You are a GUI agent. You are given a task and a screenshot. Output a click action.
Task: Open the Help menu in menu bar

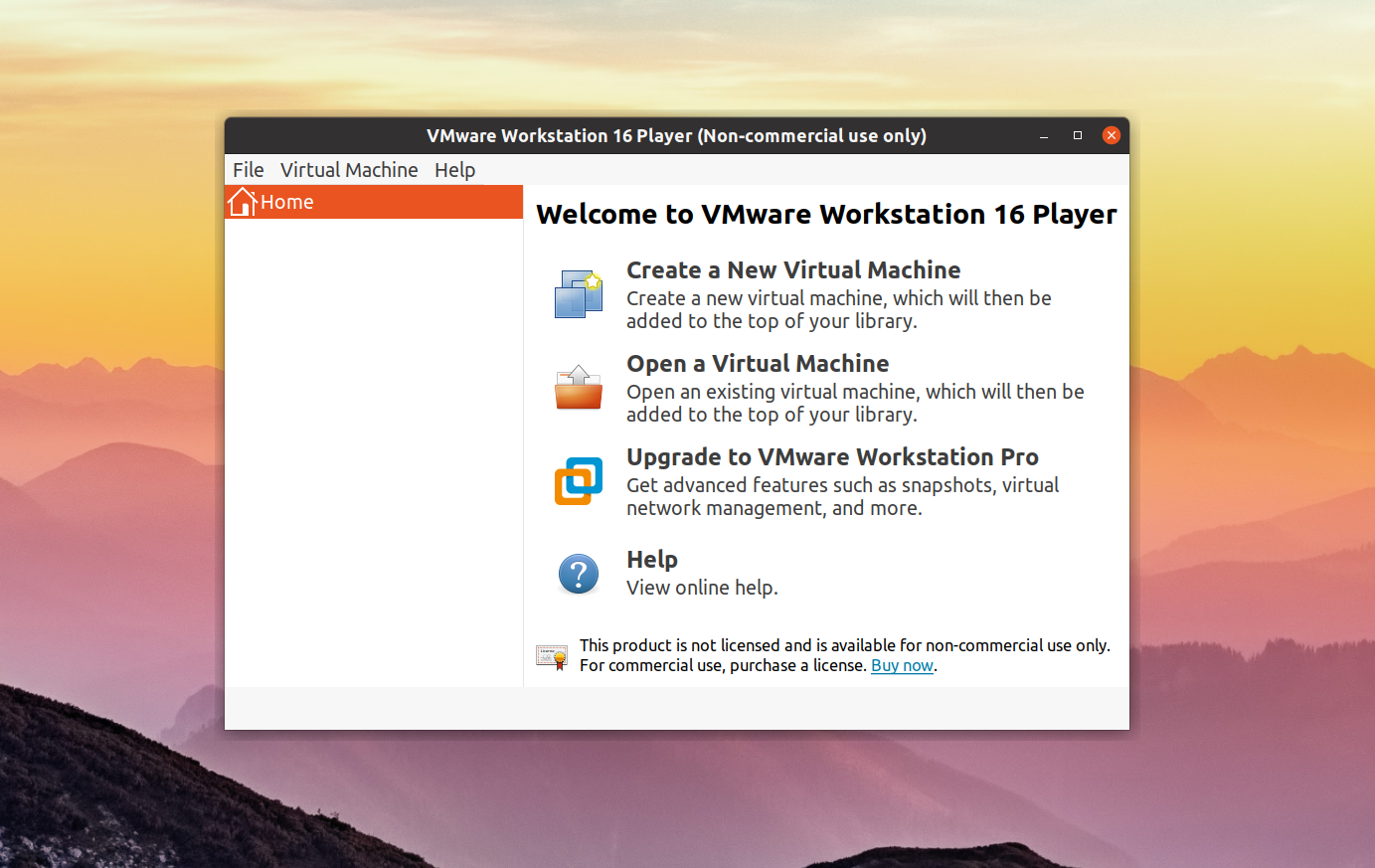[x=454, y=170]
